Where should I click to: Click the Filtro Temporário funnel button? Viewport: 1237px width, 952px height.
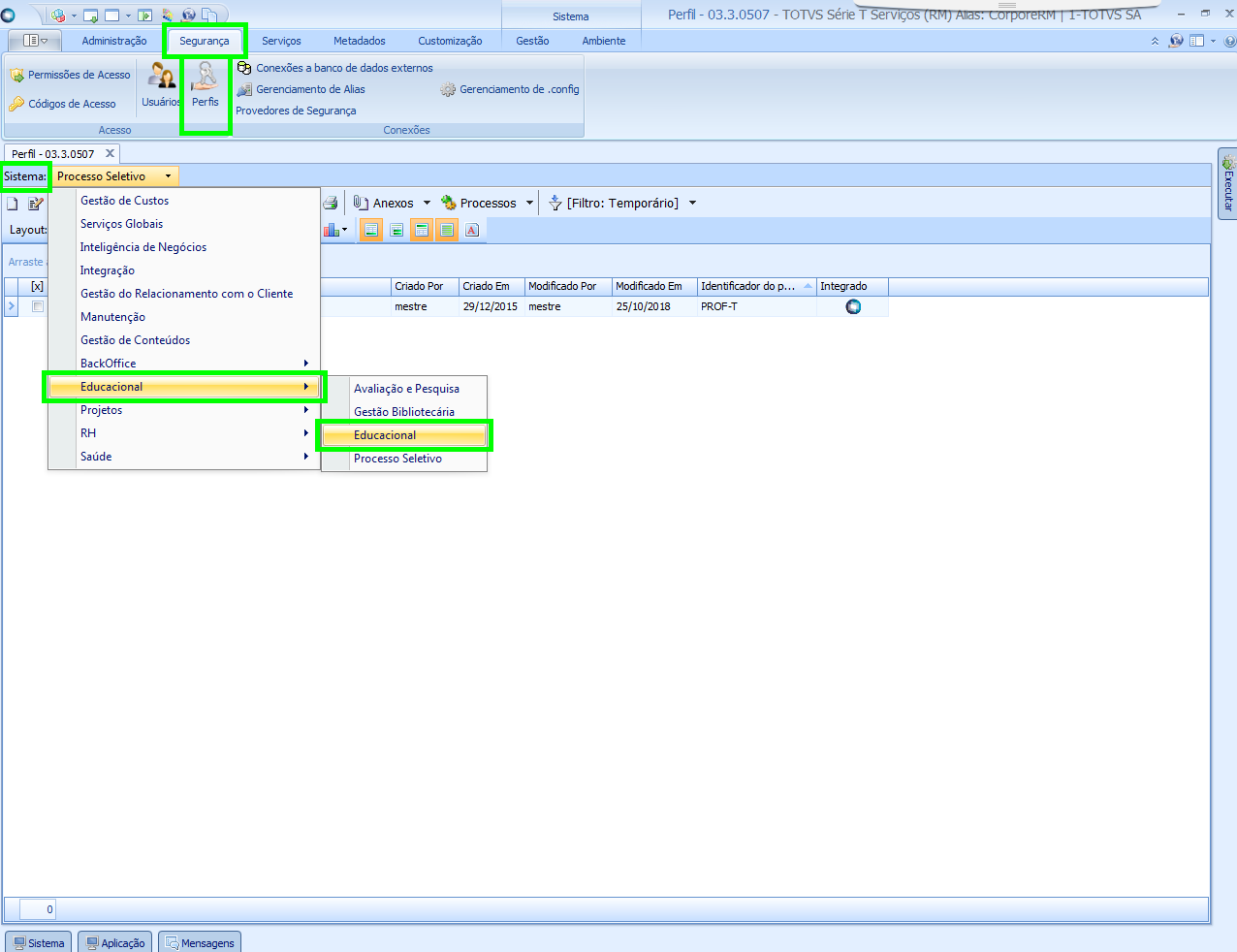(x=614, y=203)
